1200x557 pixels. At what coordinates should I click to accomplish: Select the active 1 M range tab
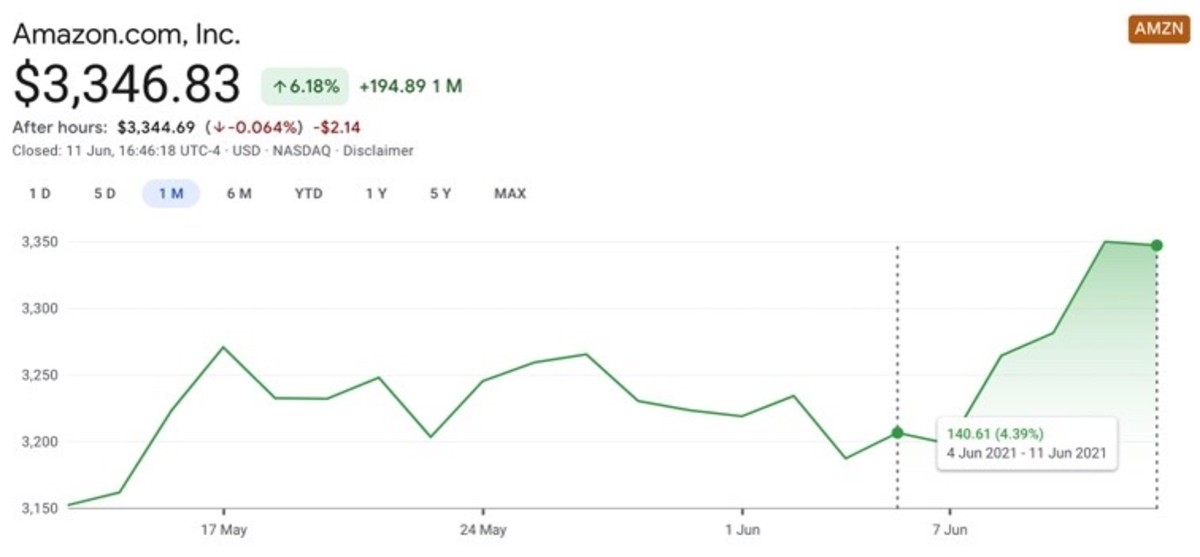point(171,193)
